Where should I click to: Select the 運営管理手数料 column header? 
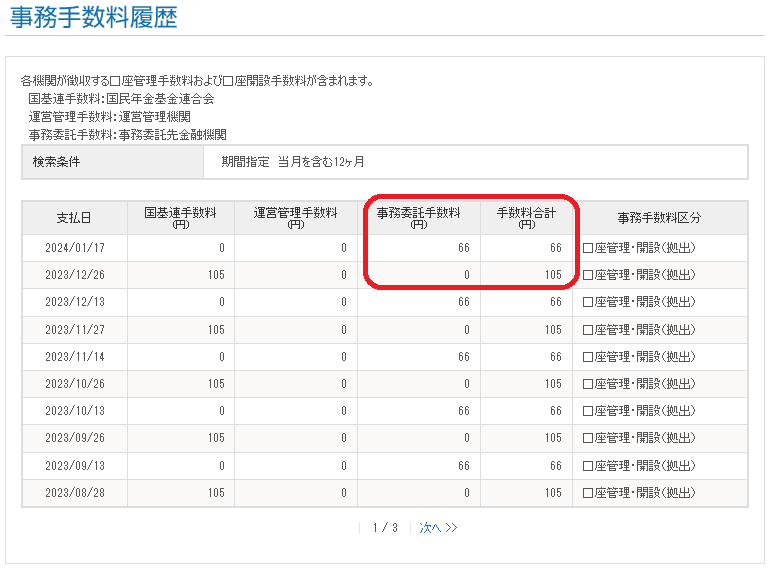coord(296,217)
